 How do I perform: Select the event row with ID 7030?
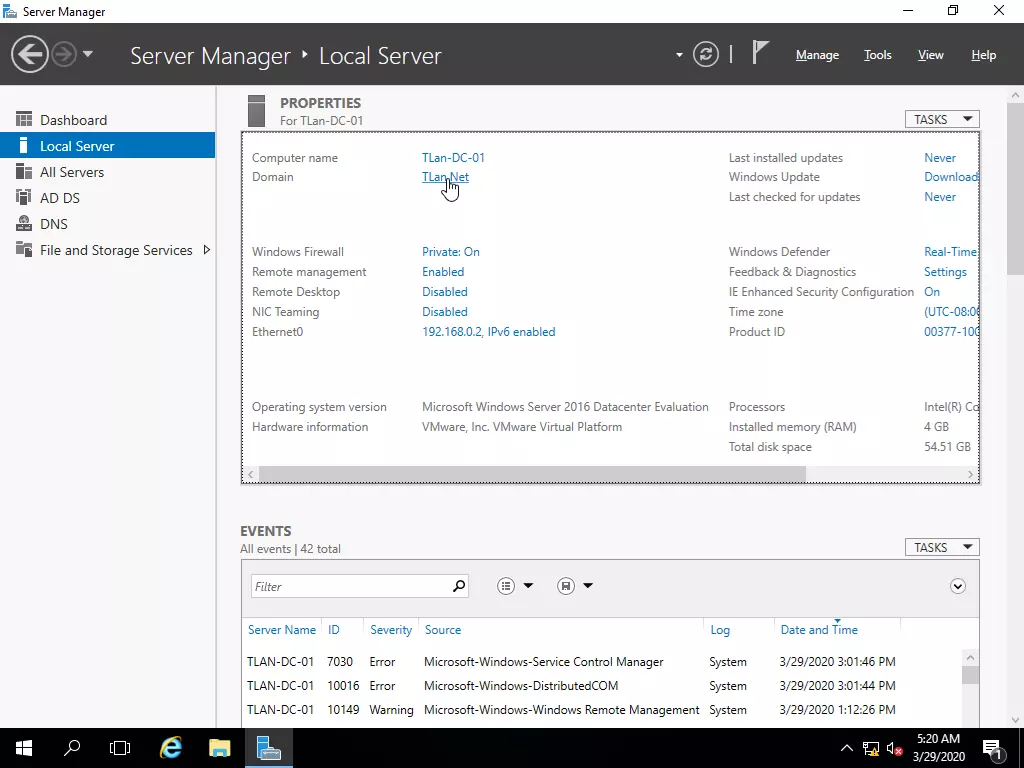click(x=603, y=662)
